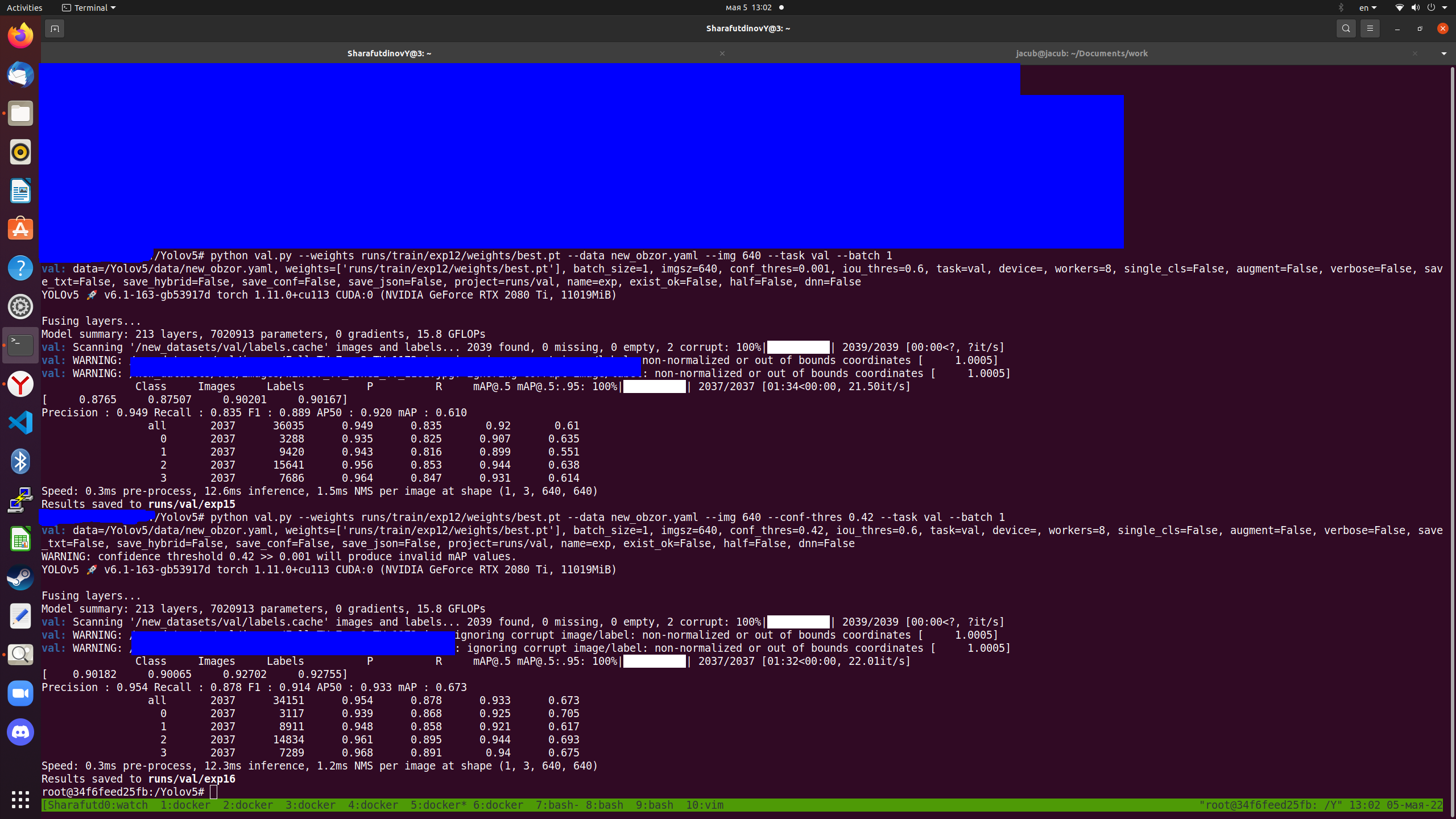Screen dimensions: 1456x819
Task: Open Activities overview
Action: 24,7
